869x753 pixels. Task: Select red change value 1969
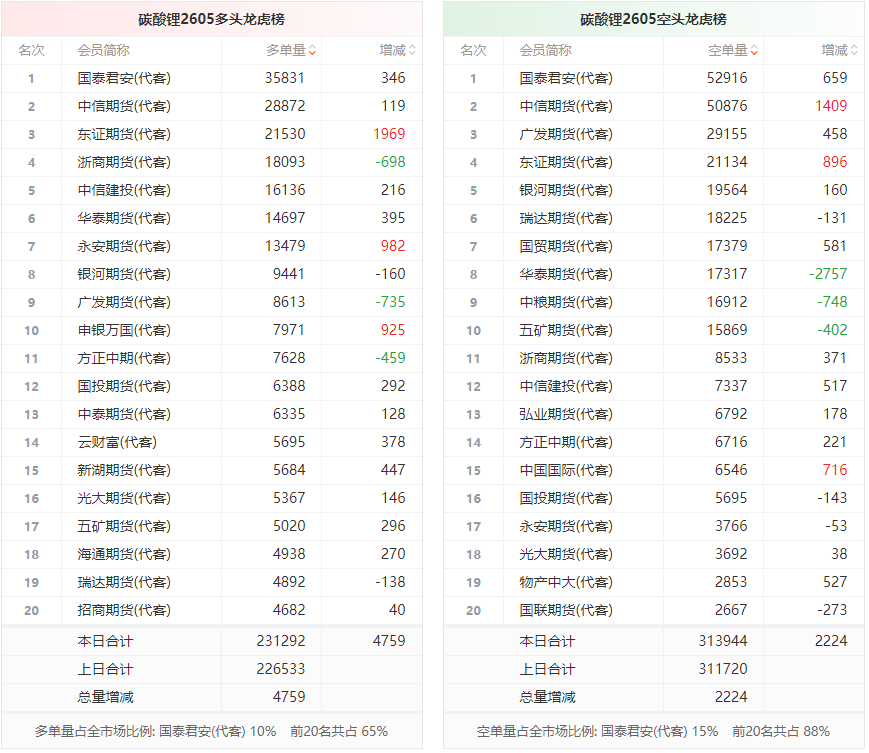click(x=389, y=134)
